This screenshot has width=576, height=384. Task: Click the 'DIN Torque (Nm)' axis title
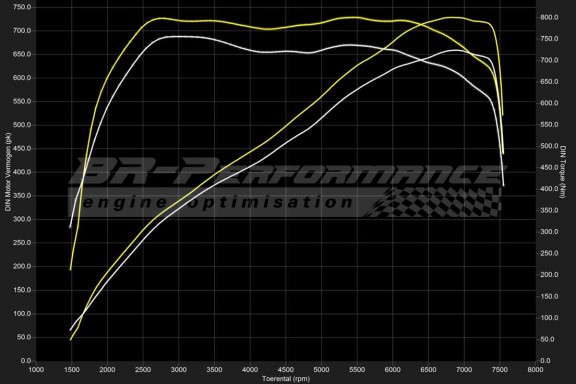tap(563, 172)
